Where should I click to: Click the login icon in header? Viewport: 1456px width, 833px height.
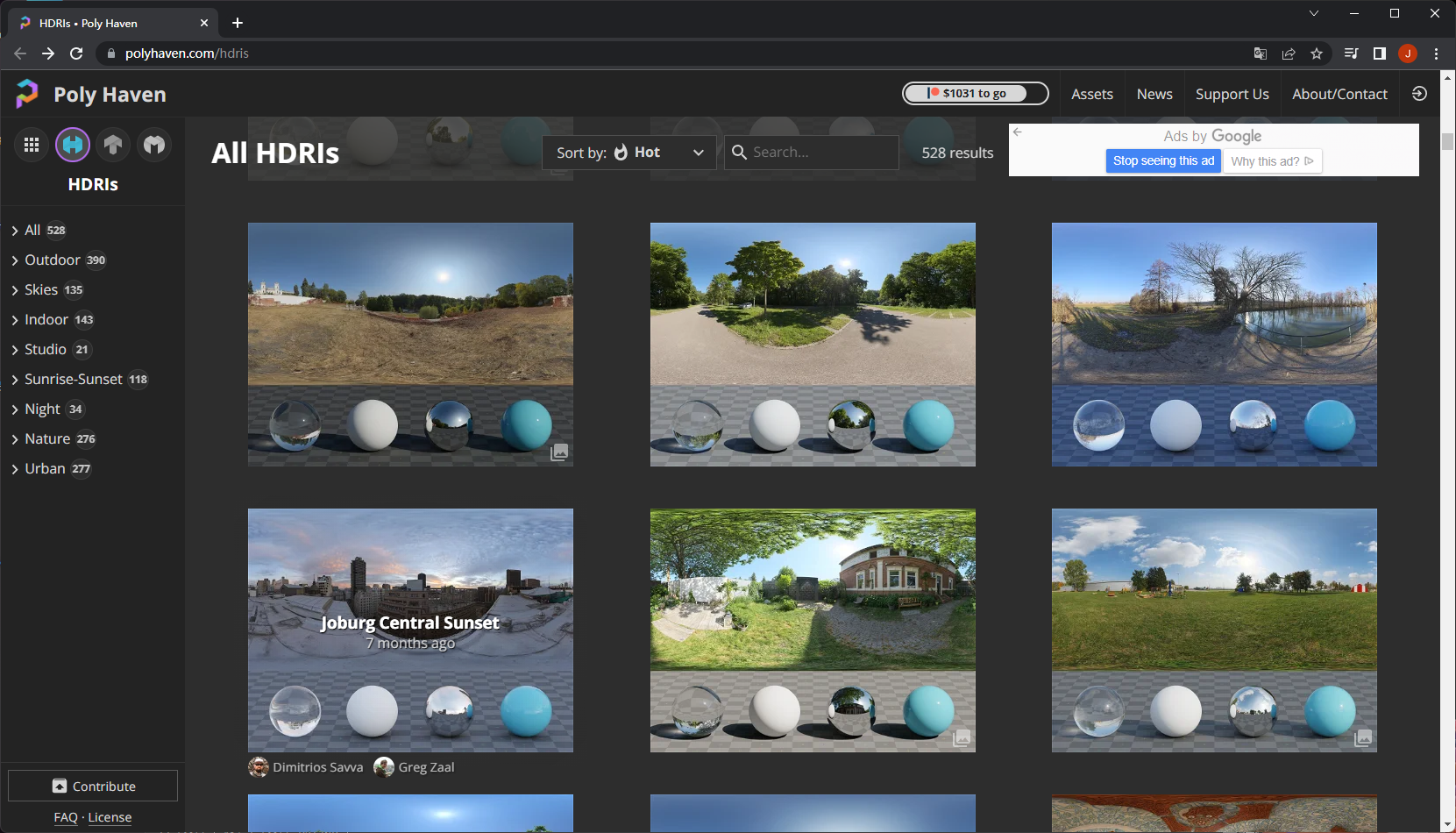1420,94
